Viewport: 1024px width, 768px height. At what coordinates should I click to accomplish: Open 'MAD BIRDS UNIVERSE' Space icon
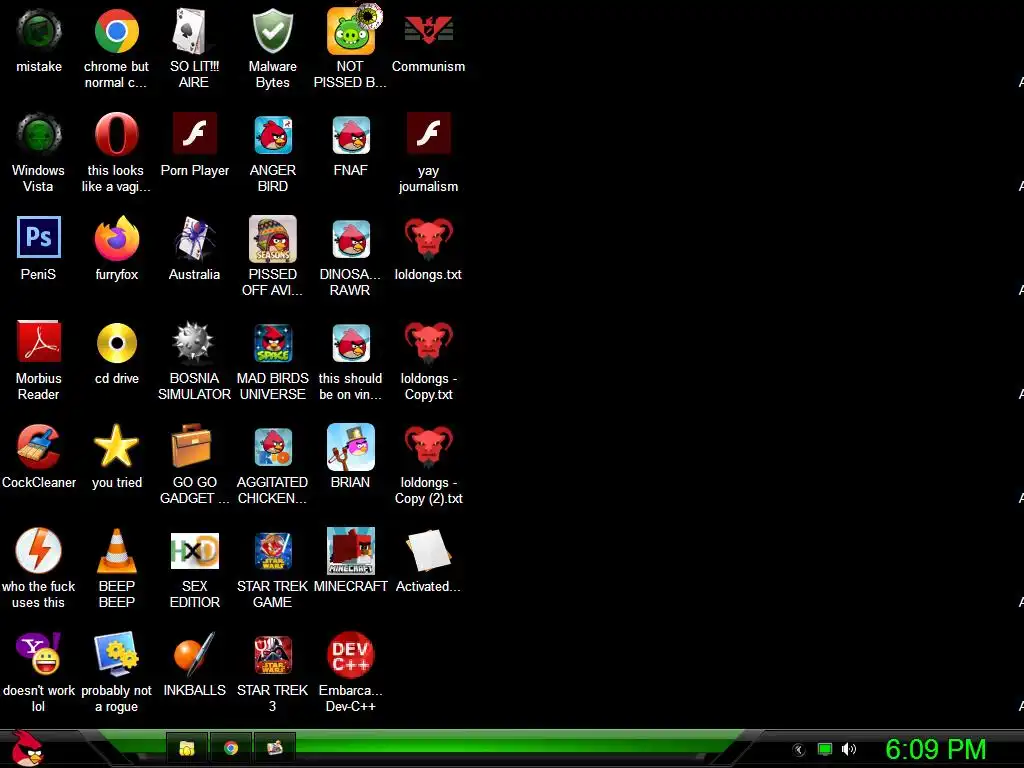(x=272, y=342)
